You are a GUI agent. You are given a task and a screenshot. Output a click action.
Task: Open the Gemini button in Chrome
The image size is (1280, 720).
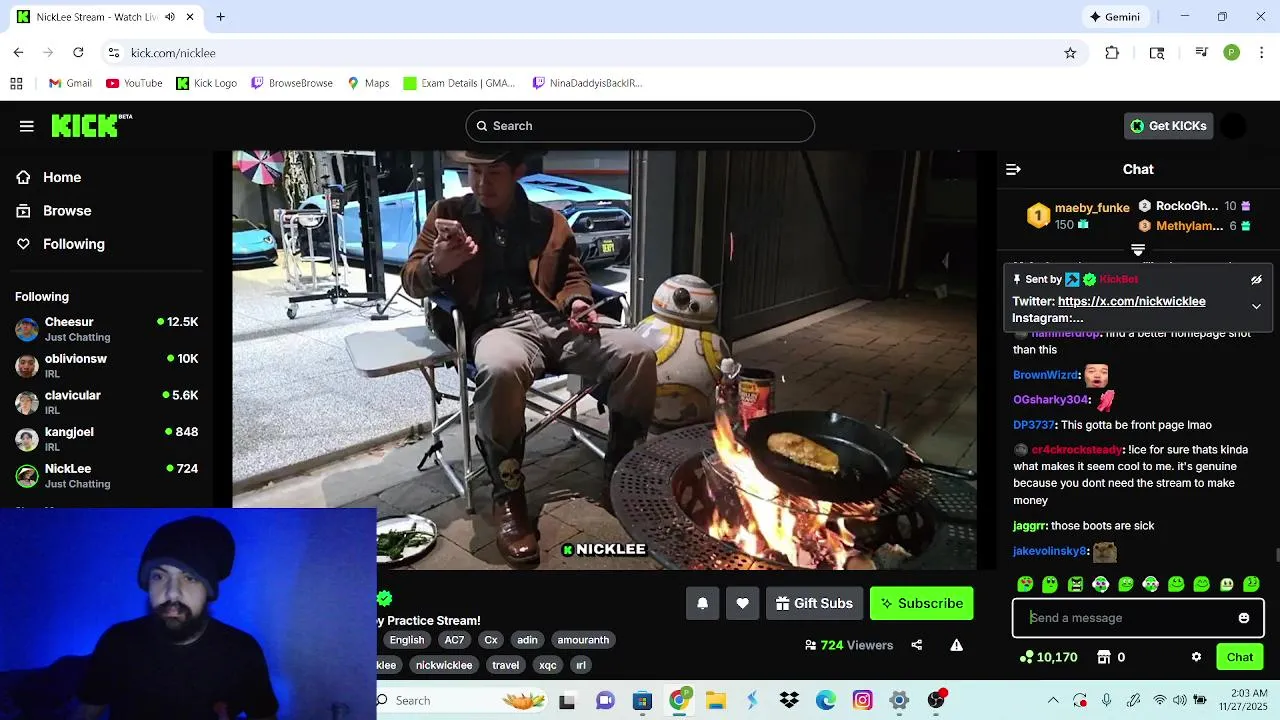1114,17
